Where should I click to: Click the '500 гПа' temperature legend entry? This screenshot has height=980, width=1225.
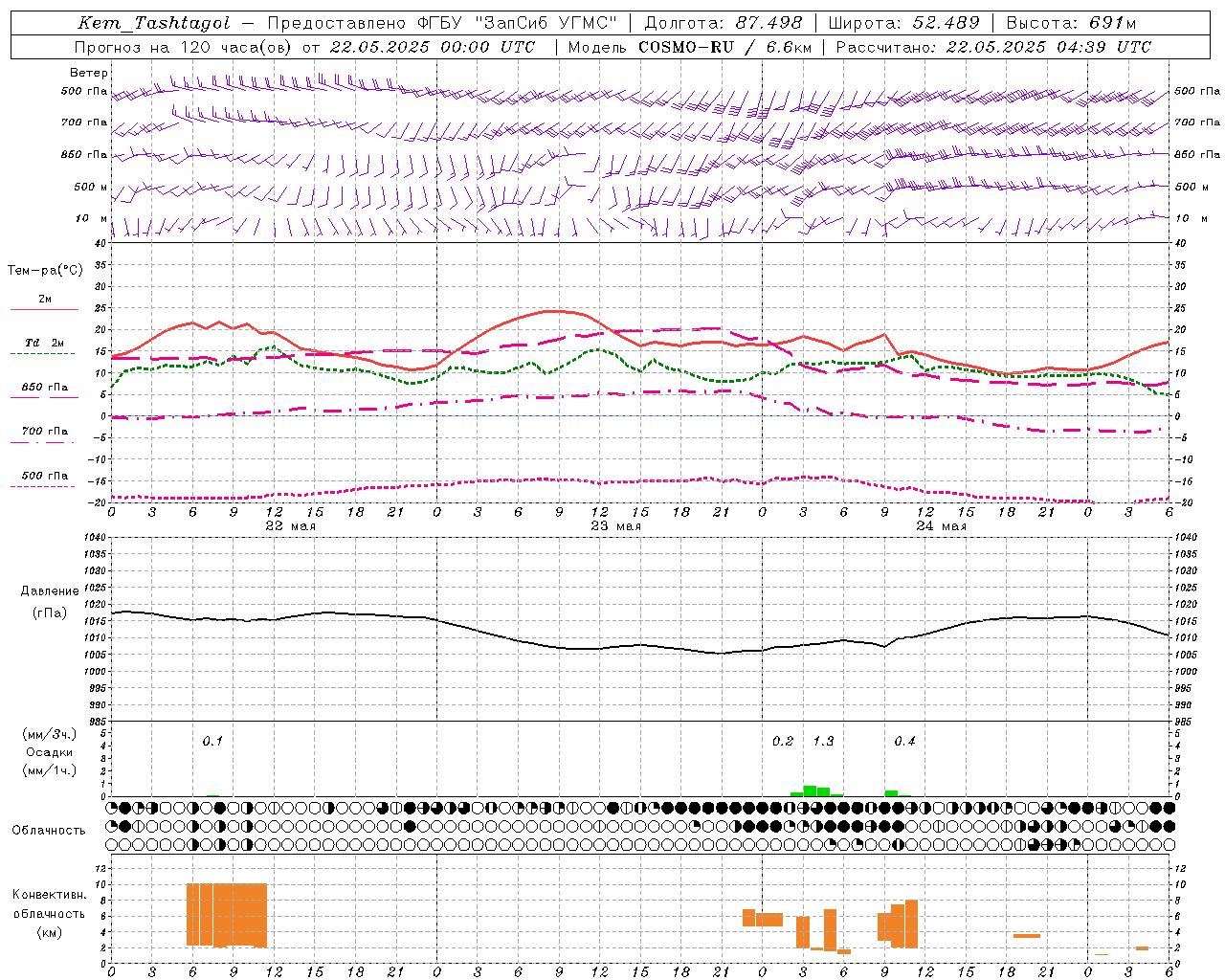(45, 476)
